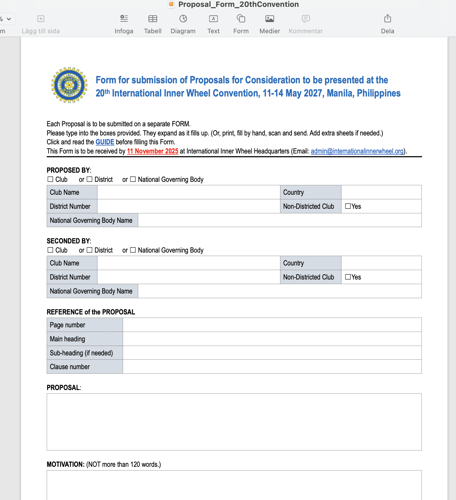The height and width of the screenshot is (500, 456).
Task: Tick Yes for Non-Districted Club in Proposed By
Action: click(348, 206)
